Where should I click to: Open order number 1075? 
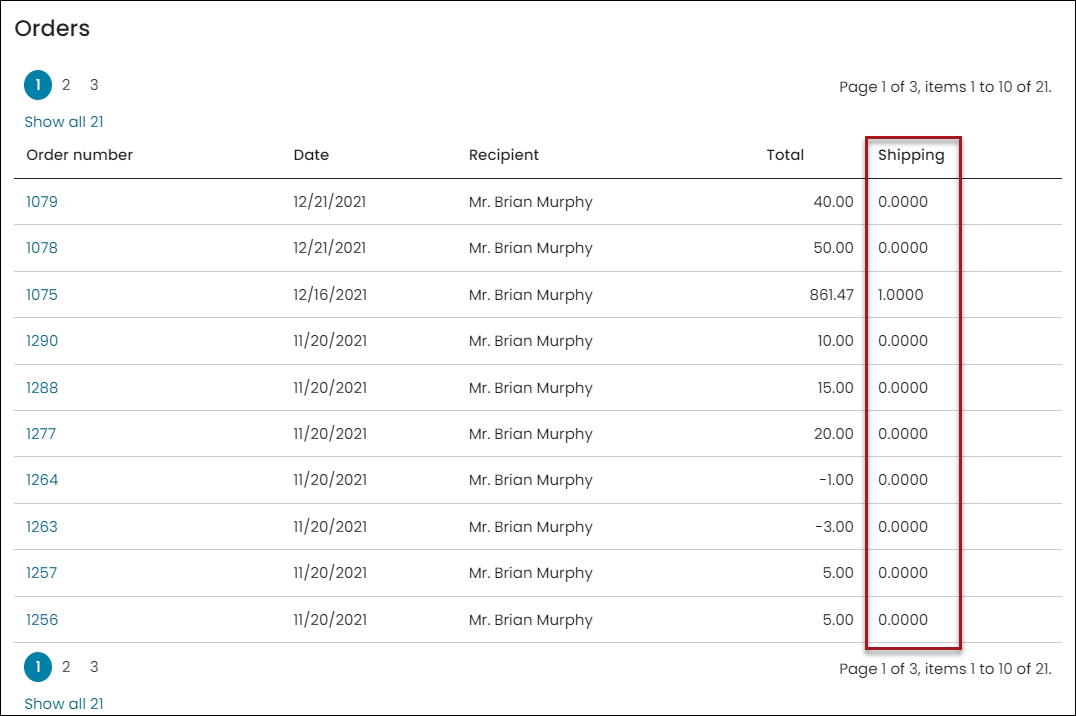click(x=42, y=295)
